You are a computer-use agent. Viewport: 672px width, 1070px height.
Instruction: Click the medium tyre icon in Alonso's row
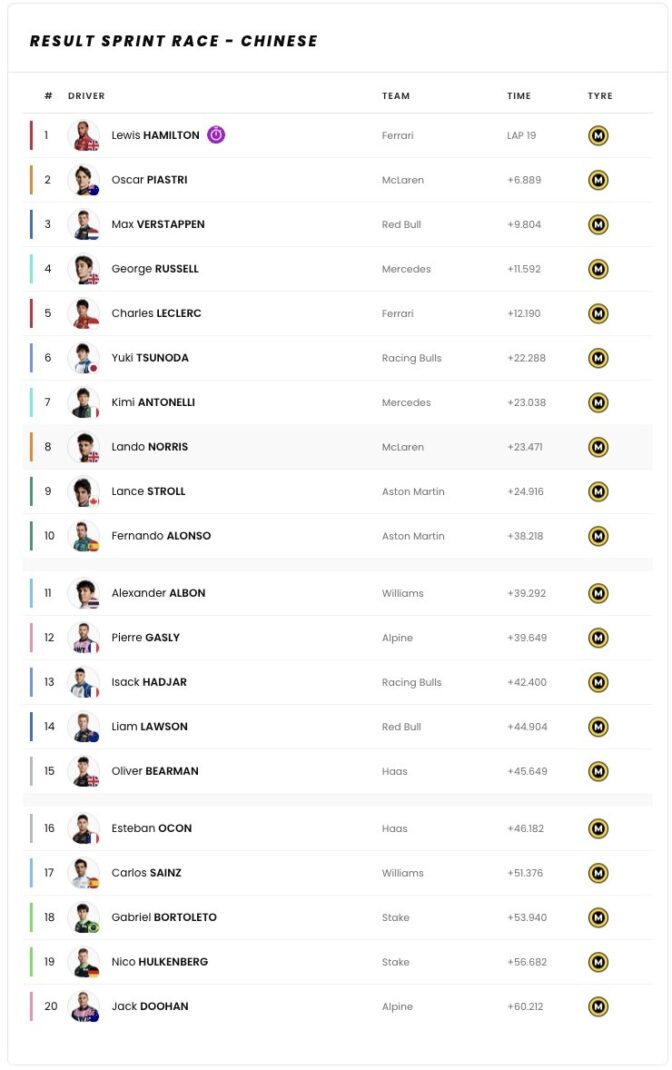tap(598, 536)
